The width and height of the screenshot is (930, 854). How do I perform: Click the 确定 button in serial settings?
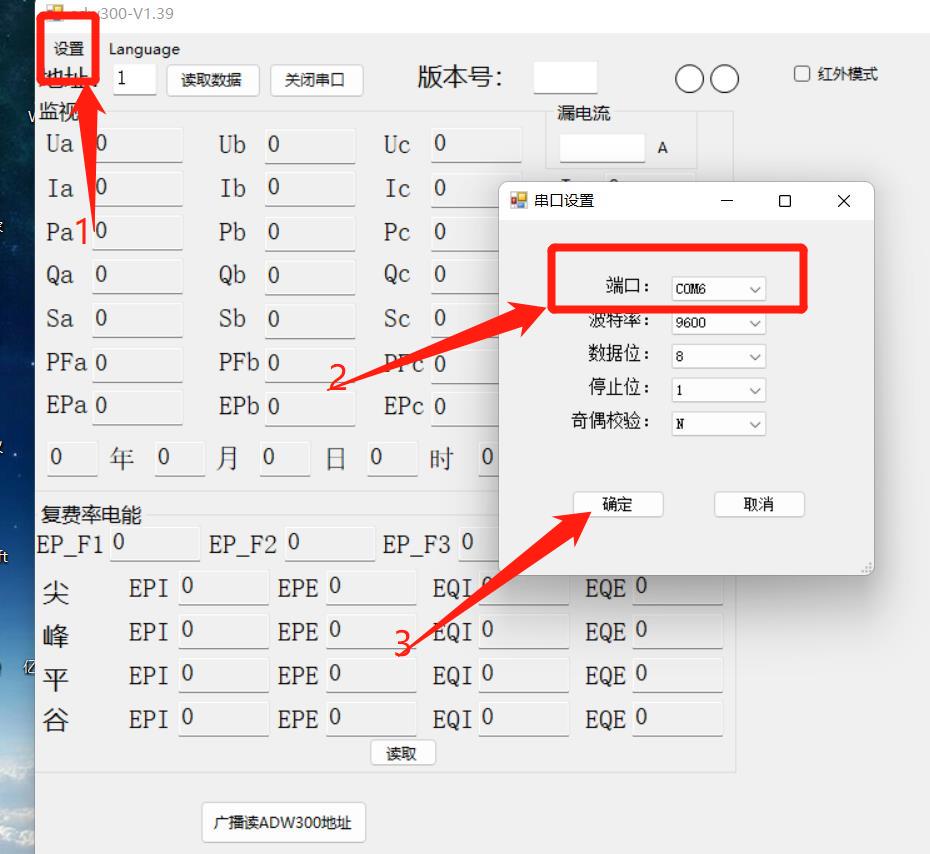pos(618,505)
